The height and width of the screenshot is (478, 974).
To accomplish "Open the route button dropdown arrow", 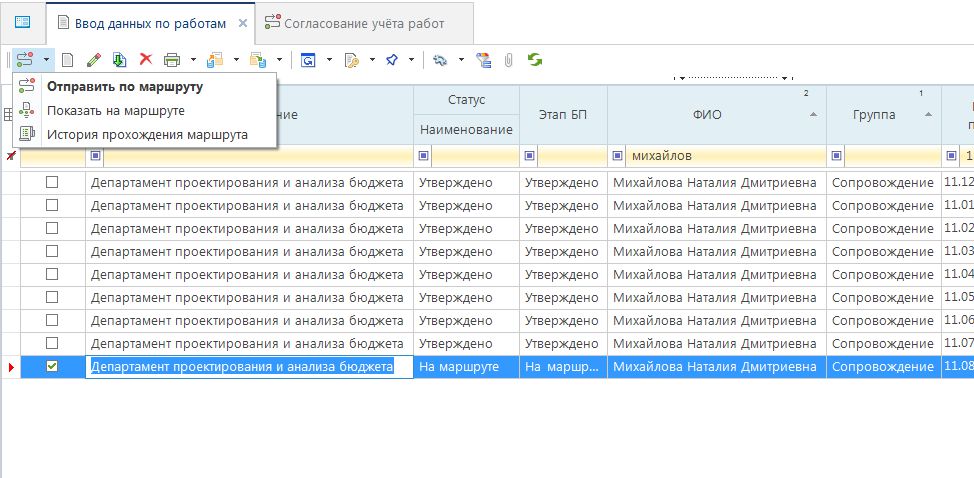I will (x=46, y=60).
